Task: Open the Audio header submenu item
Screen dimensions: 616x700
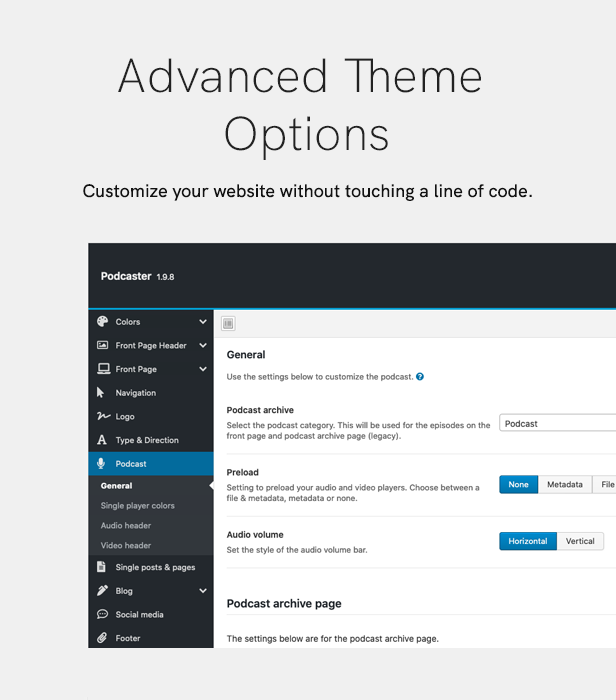Action: (x=126, y=525)
